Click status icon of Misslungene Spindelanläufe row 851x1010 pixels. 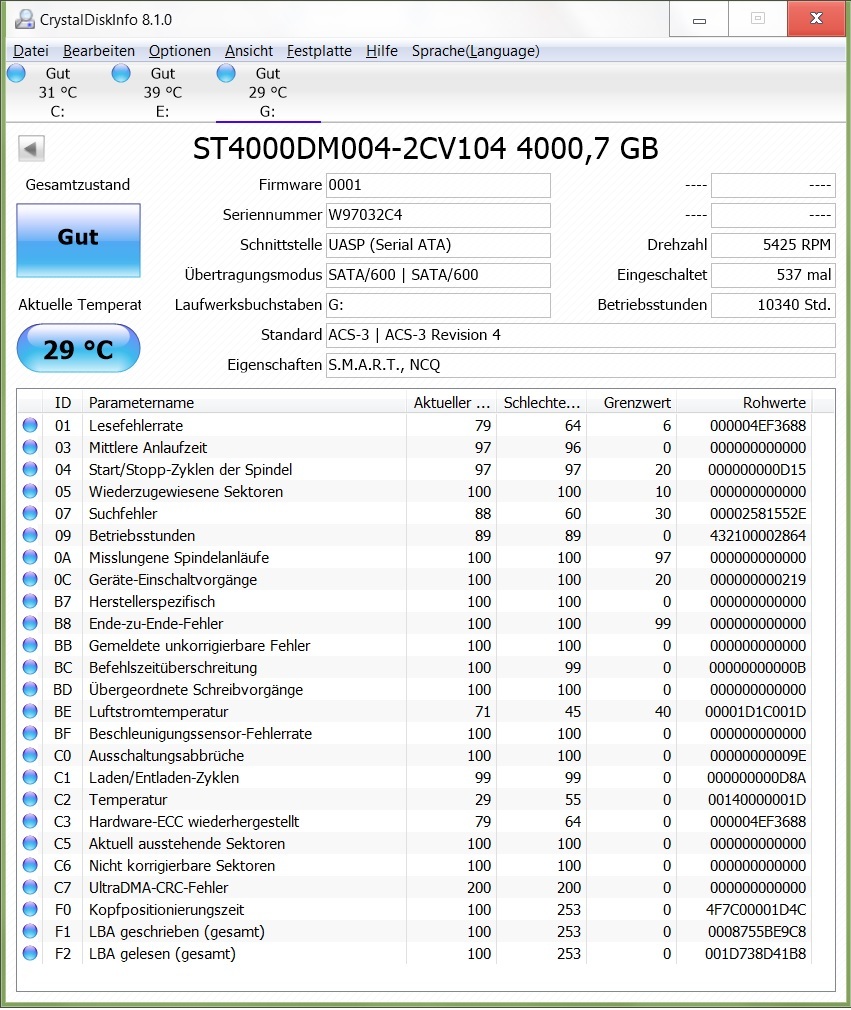pyautogui.click(x=30, y=557)
